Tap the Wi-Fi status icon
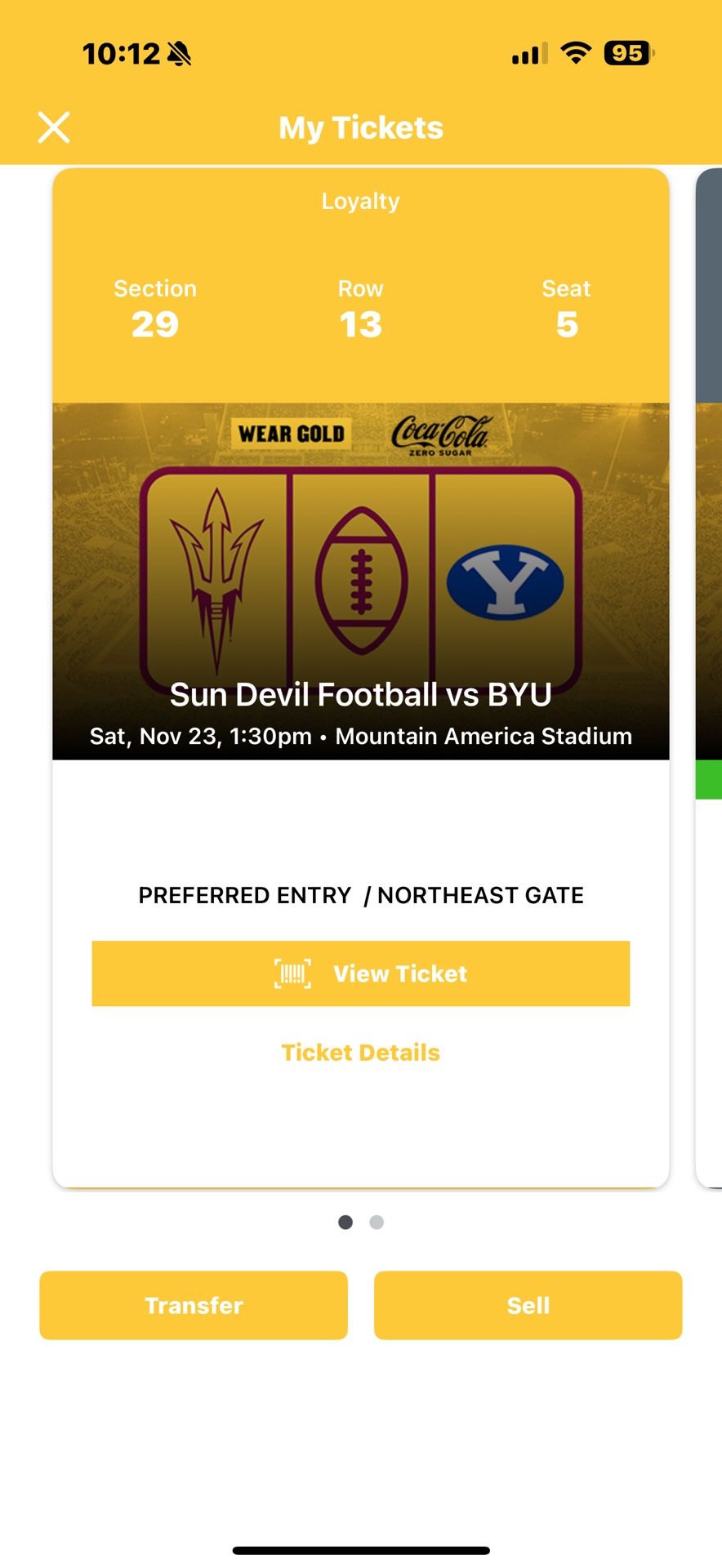This screenshot has height=1568, width=722. (x=576, y=54)
